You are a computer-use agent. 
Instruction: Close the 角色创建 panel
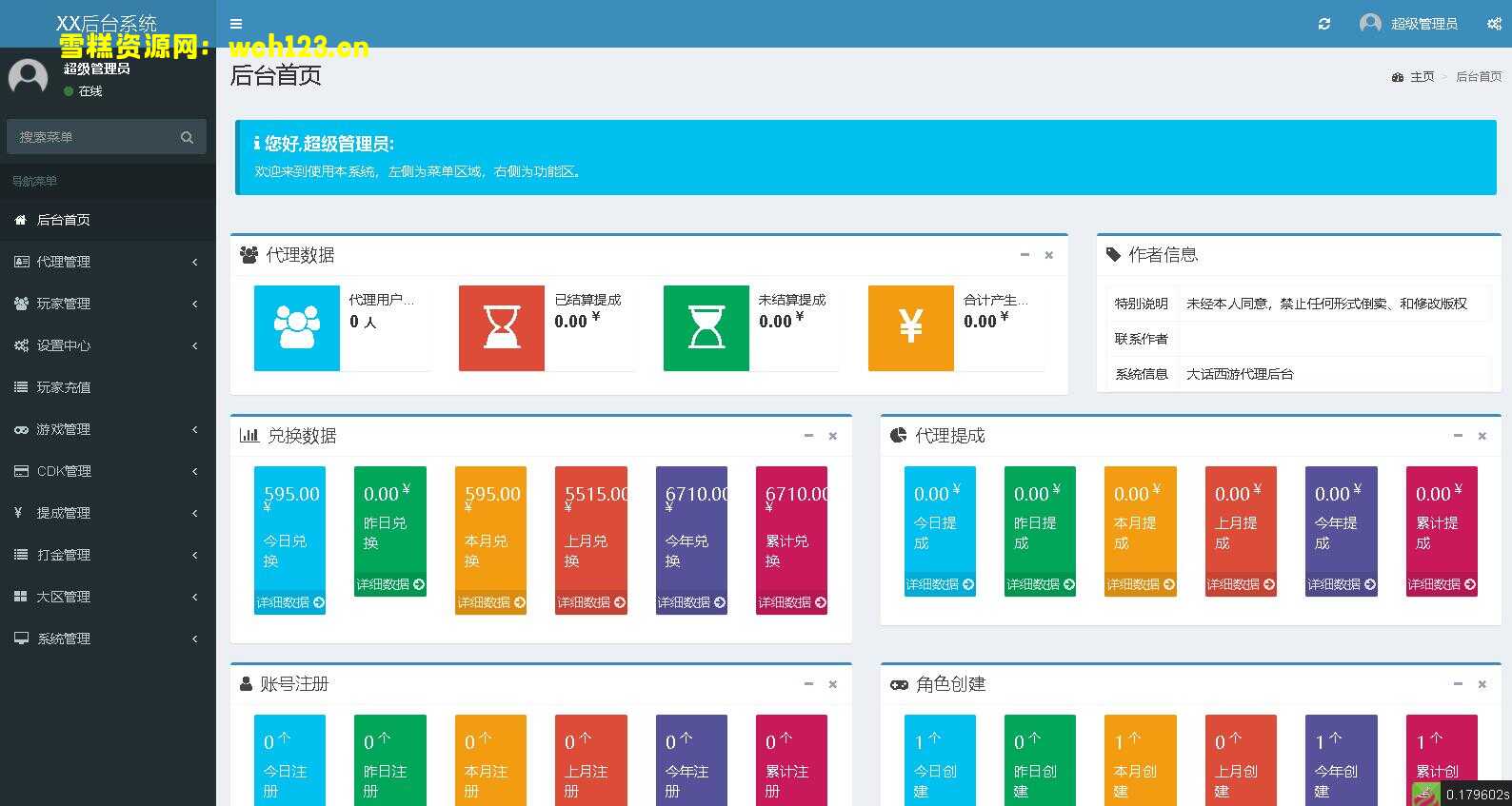click(1482, 684)
